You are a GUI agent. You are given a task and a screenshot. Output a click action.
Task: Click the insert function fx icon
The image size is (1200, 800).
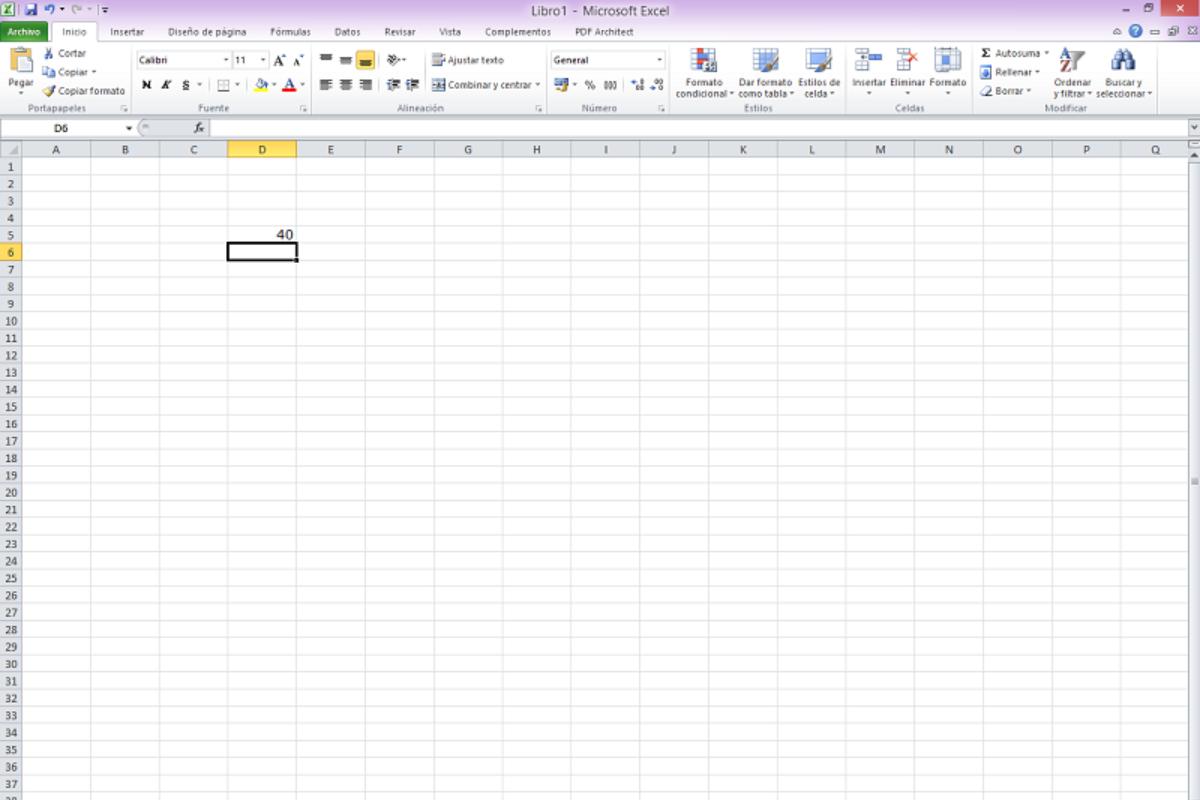pyautogui.click(x=199, y=128)
